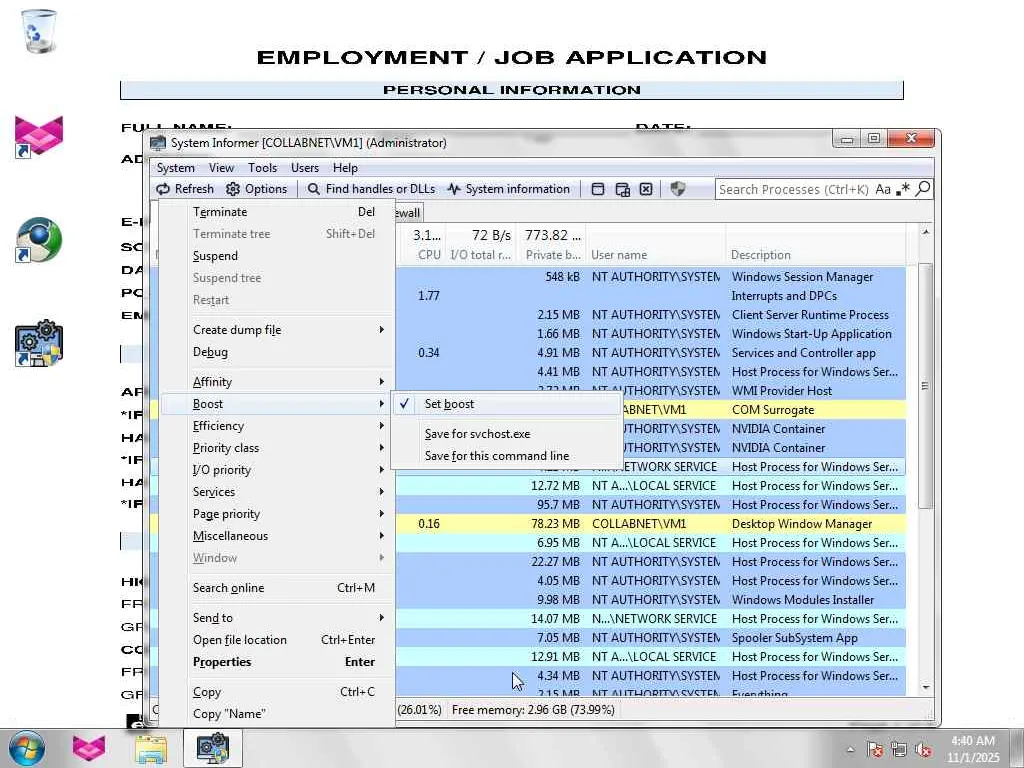Viewport: 1024px width, 768px height.
Task: Expand the Efficiency submenu
Action: [278, 426]
